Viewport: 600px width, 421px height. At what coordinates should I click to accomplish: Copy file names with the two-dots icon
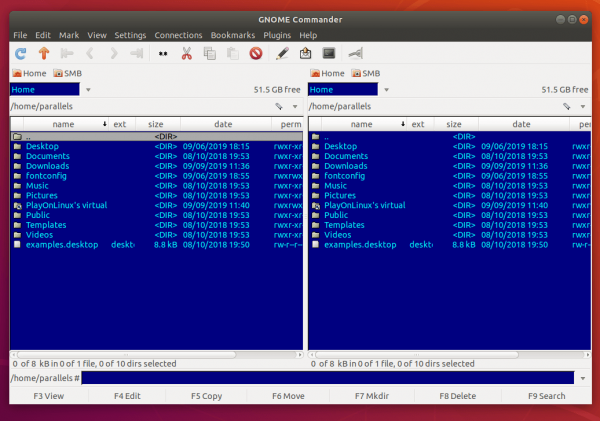click(x=163, y=54)
